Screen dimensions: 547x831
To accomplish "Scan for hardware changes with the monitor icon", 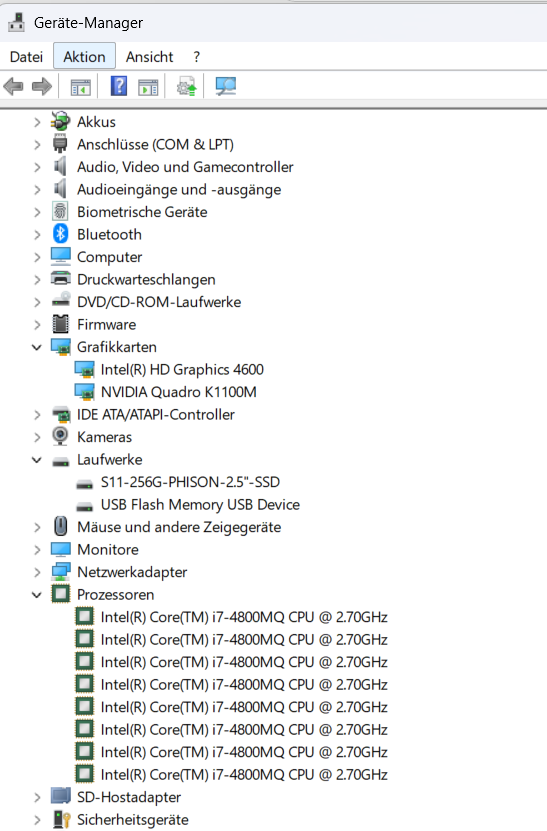I will pyautogui.click(x=225, y=86).
